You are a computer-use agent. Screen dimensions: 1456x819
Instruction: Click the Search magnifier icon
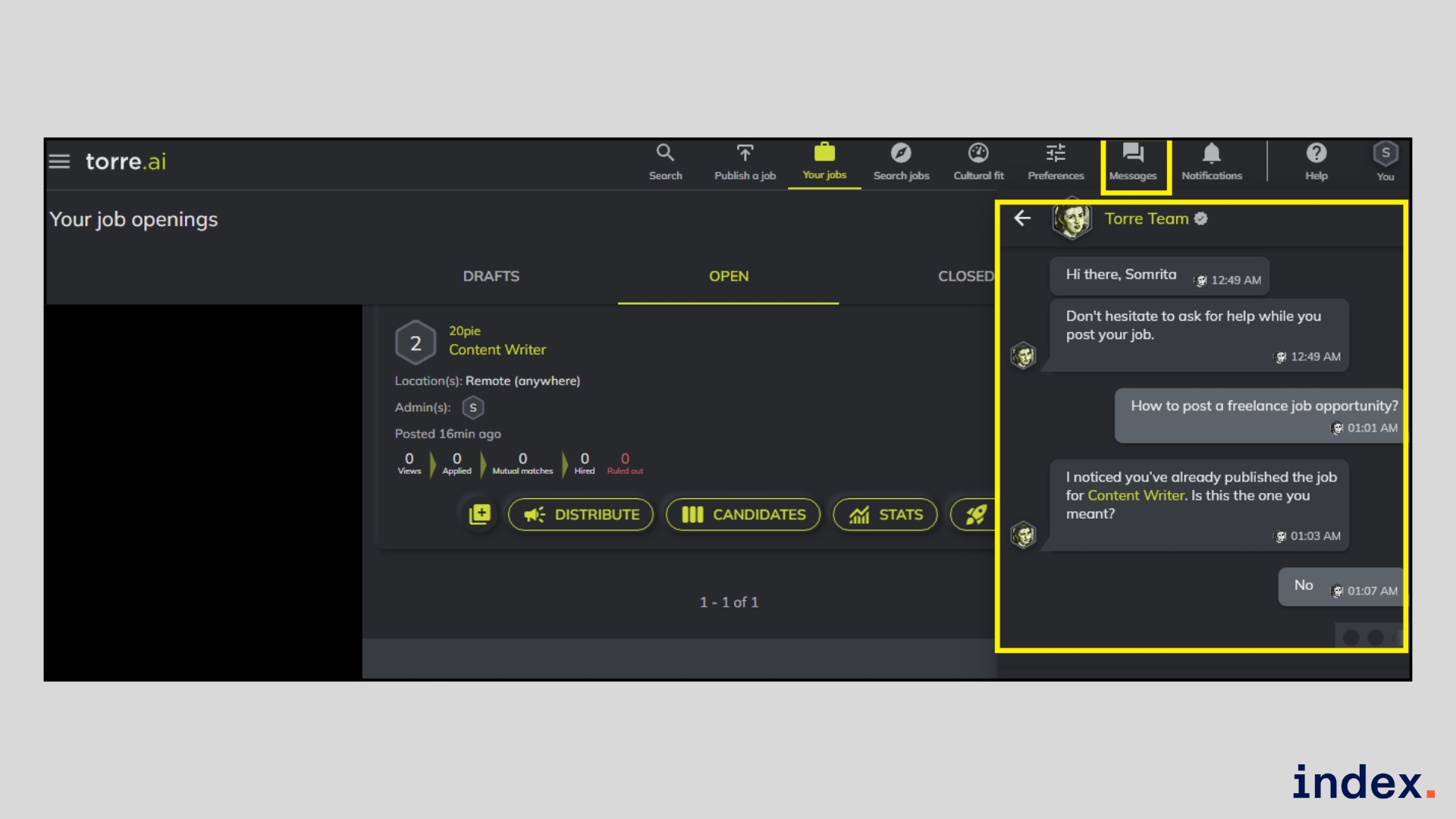click(x=665, y=153)
